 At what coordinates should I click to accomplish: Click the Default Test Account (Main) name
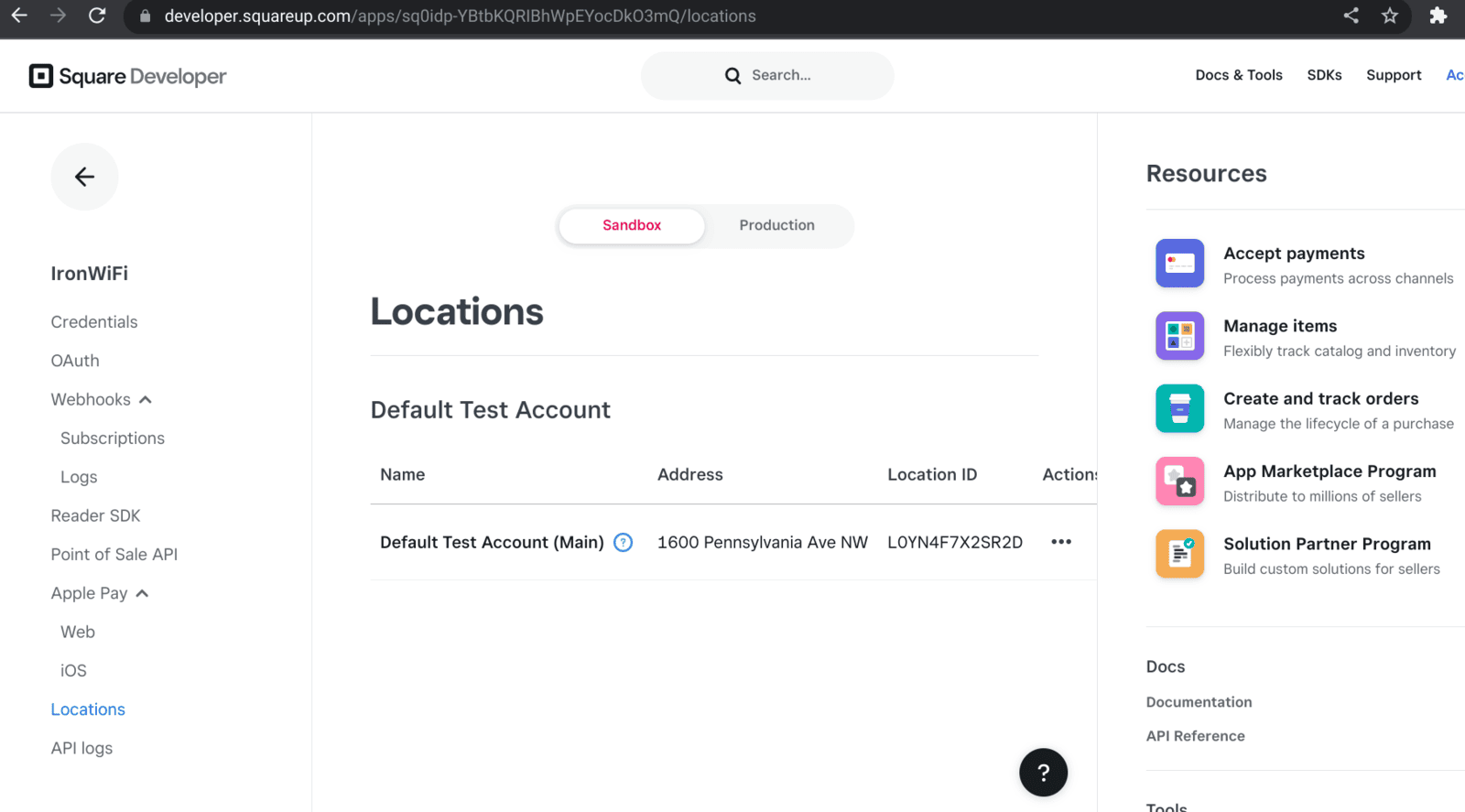point(492,542)
